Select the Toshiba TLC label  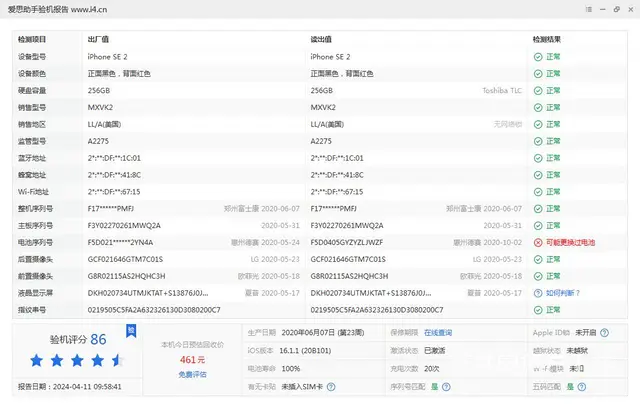coord(502,91)
